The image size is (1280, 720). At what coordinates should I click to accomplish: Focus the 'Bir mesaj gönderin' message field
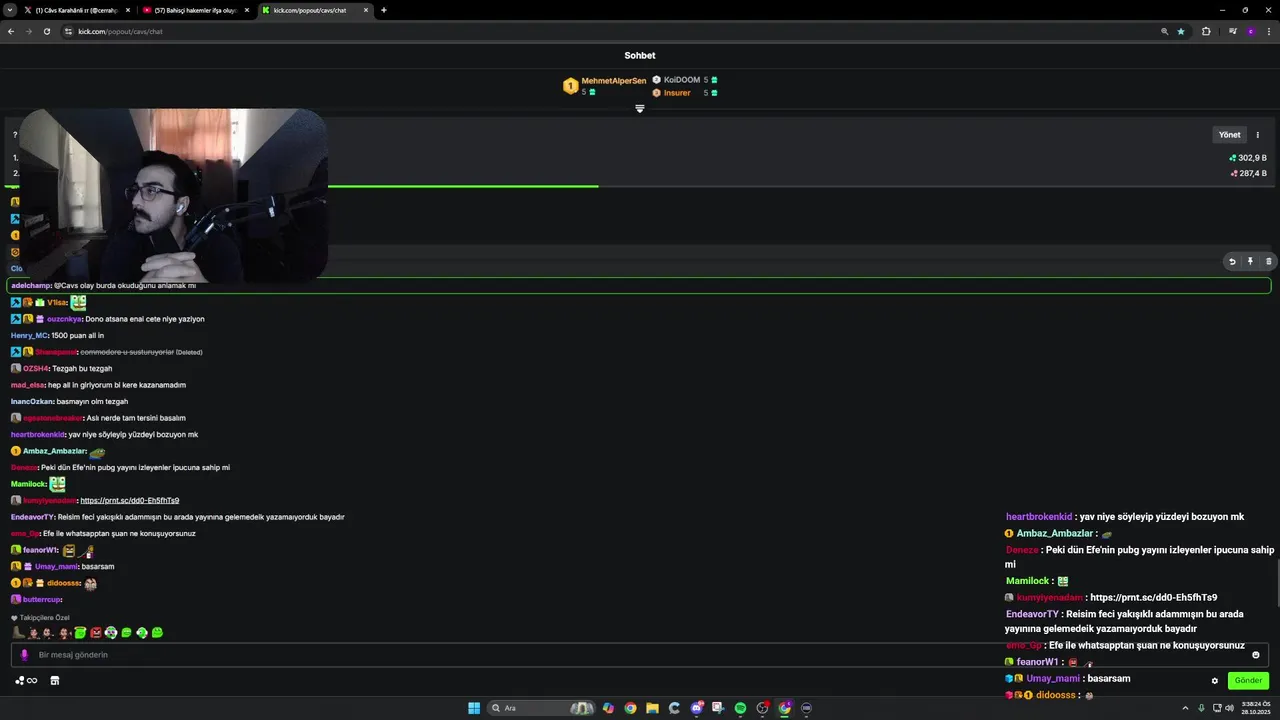click(x=640, y=655)
